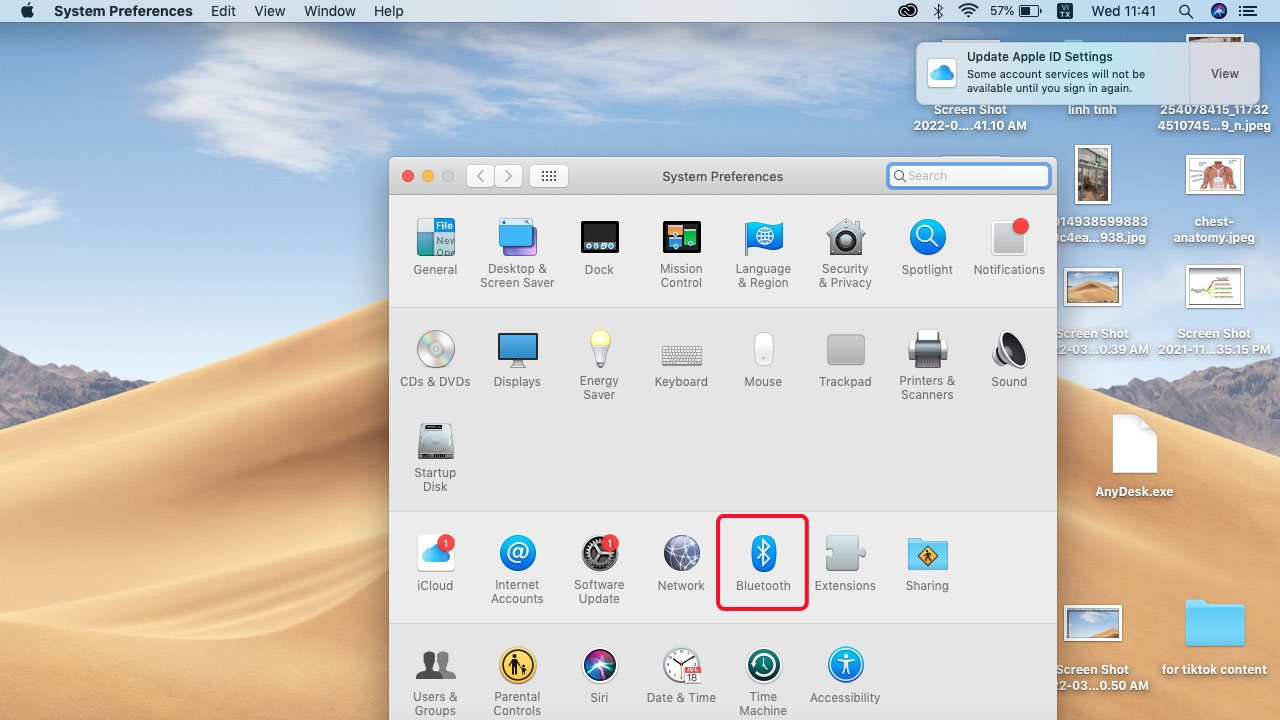Open Spotlight search in menu bar
This screenshot has width=1280, height=720.
coord(1186,11)
